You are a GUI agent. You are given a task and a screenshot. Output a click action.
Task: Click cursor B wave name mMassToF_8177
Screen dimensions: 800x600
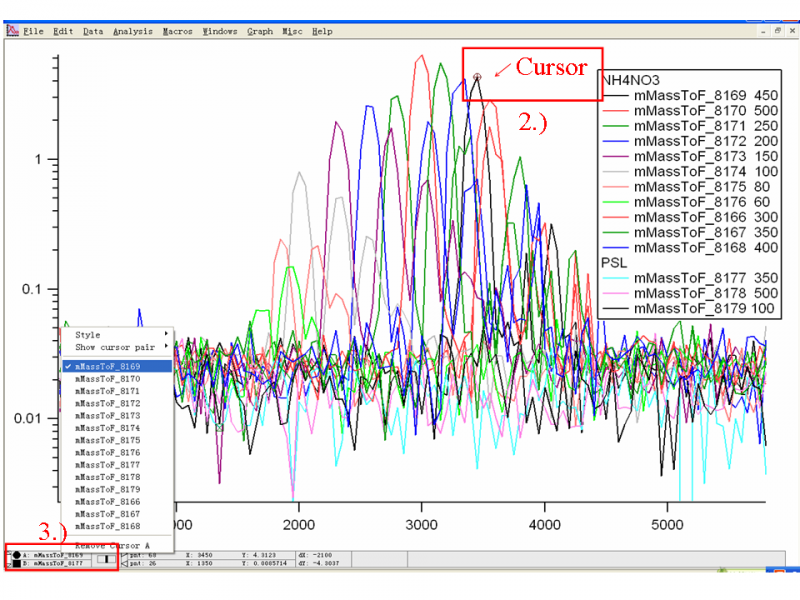60,565
